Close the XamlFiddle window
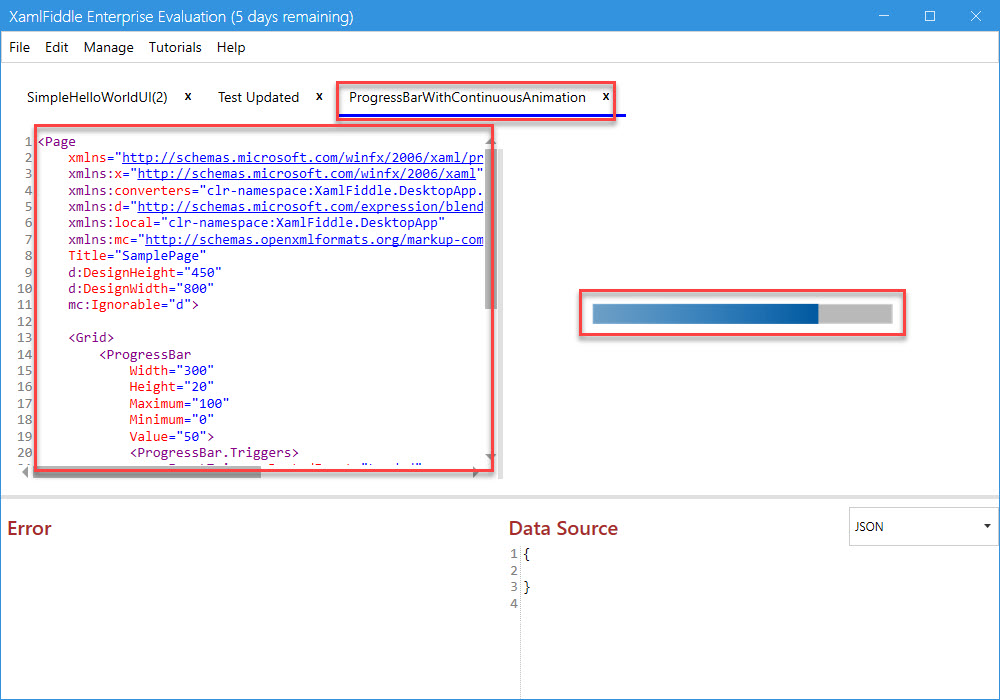 [x=976, y=16]
